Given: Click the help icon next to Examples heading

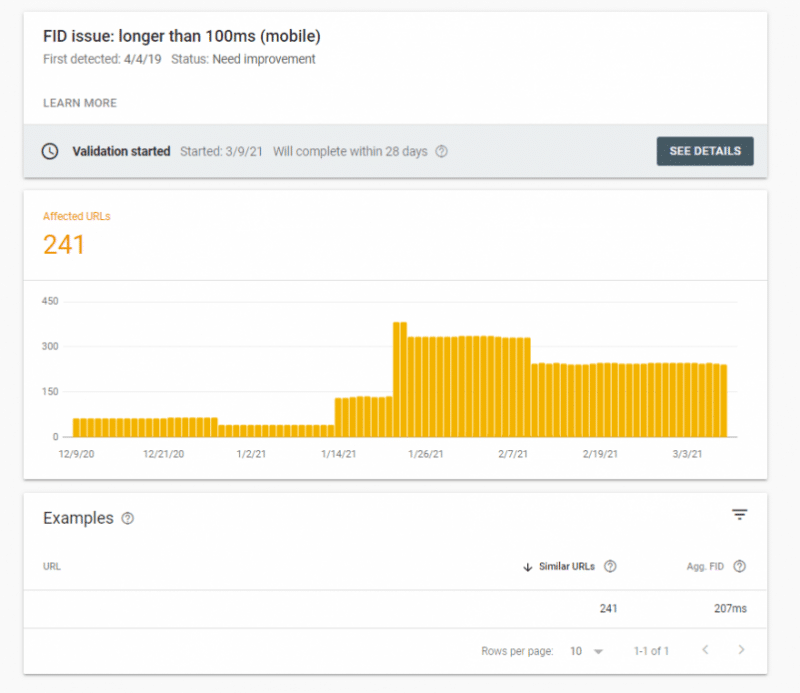Looking at the screenshot, I should 127,518.
